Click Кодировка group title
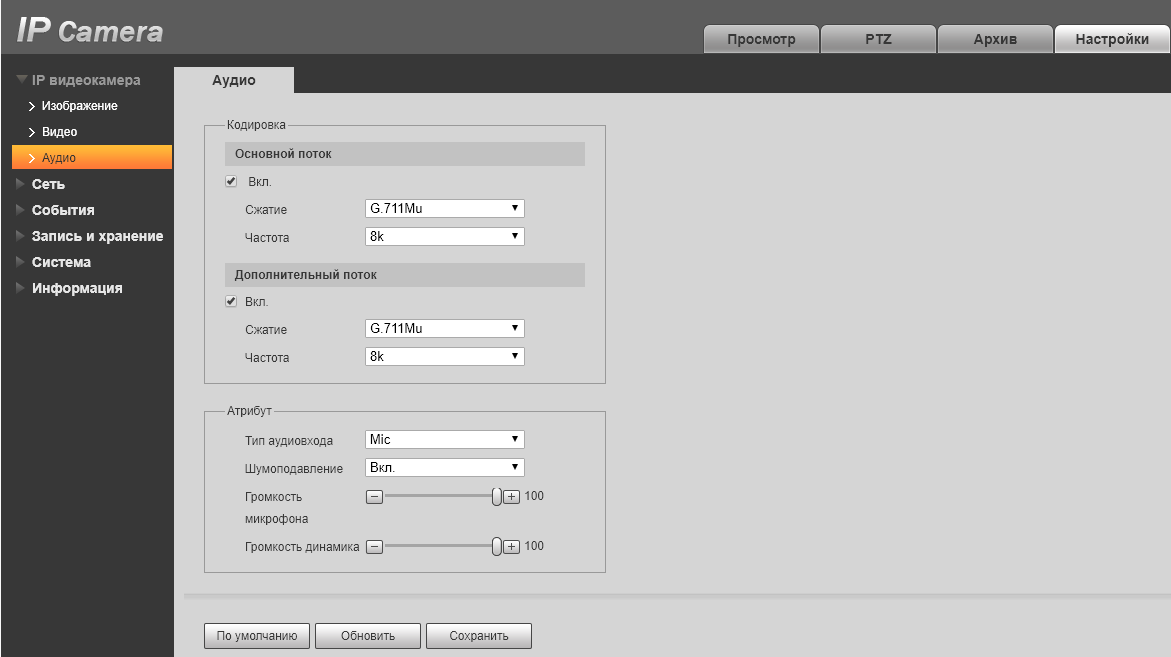This screenshot has width=1171, height=657. coord(256,125)
